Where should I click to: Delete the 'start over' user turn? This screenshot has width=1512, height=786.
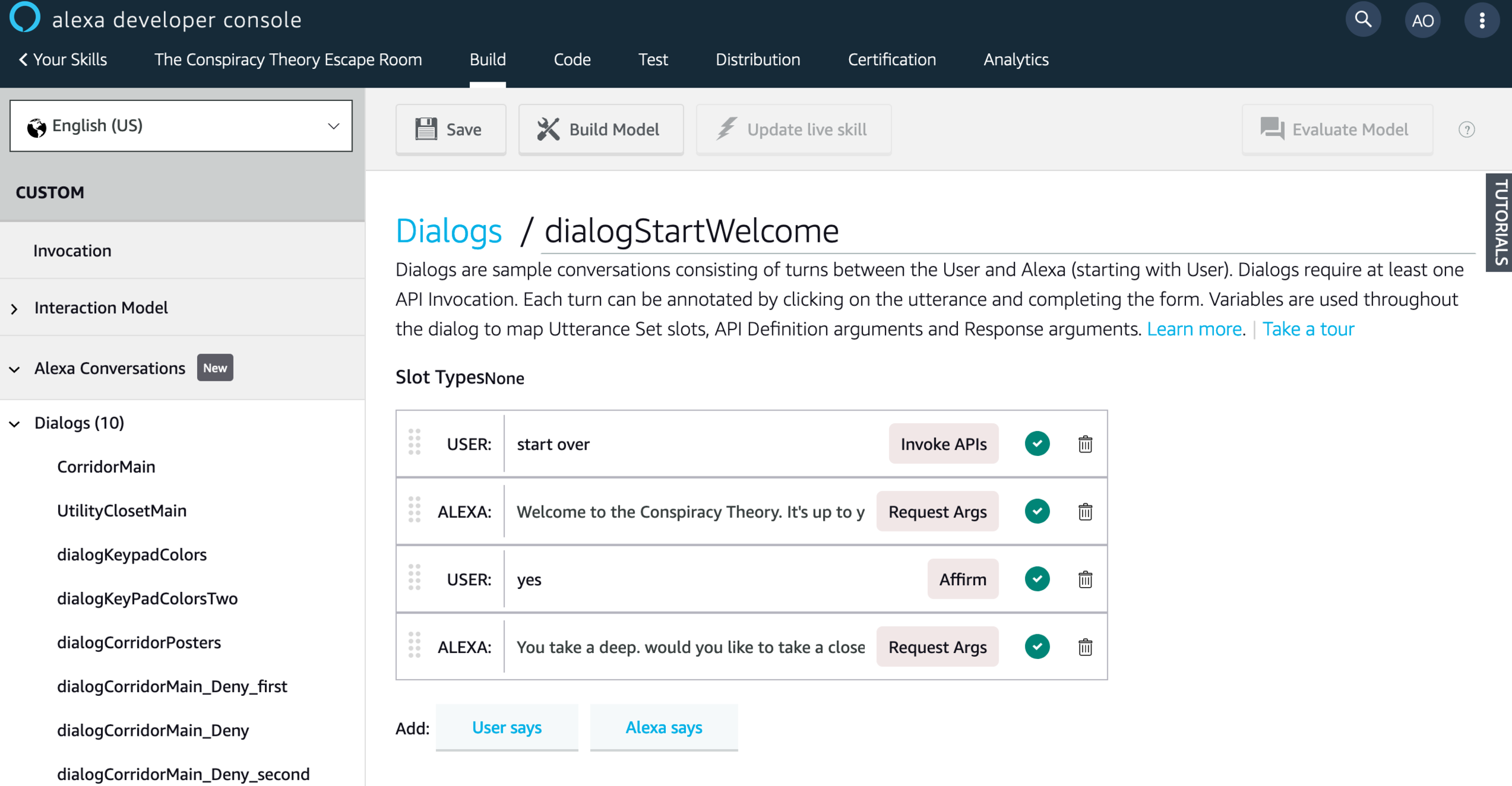point(1085,444)
